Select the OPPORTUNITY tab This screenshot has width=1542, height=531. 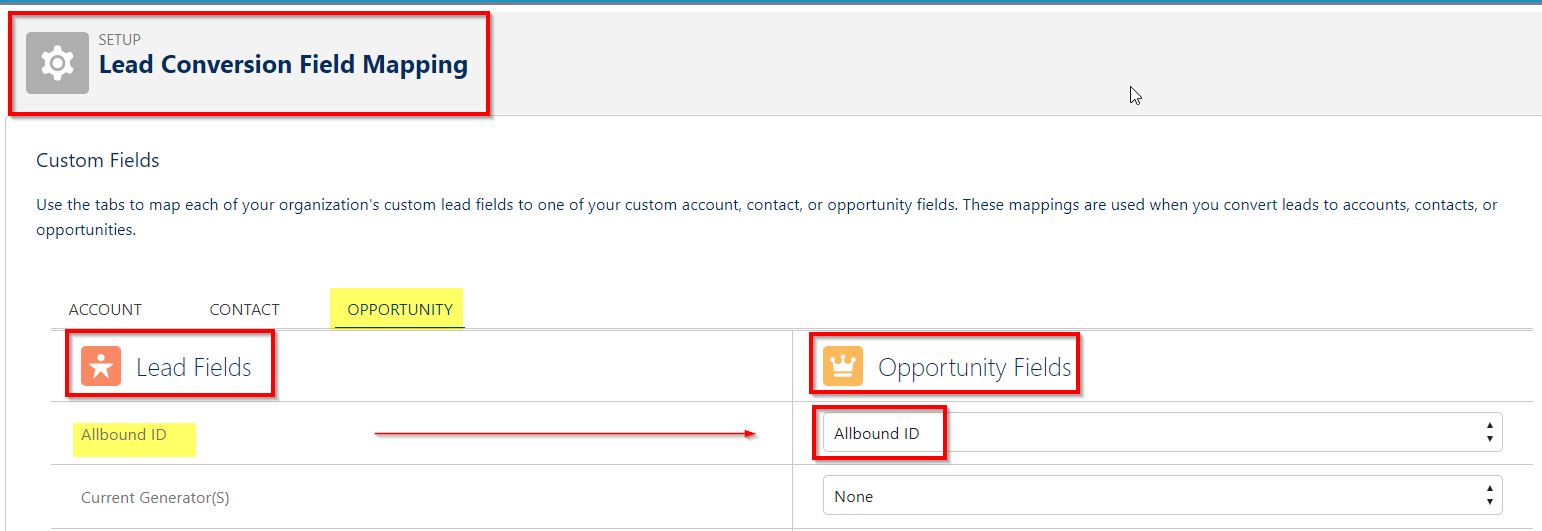pos(400,310)
